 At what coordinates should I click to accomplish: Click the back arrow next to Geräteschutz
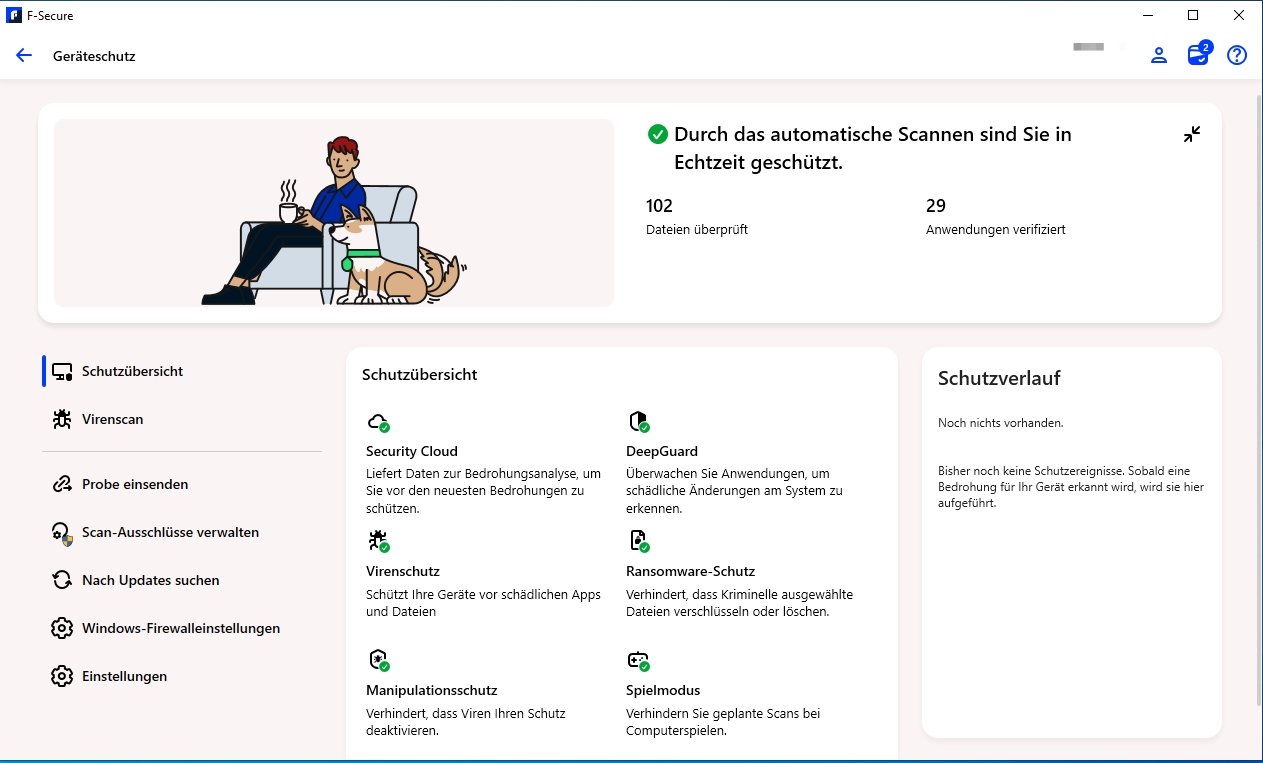(x=24, y=56)
